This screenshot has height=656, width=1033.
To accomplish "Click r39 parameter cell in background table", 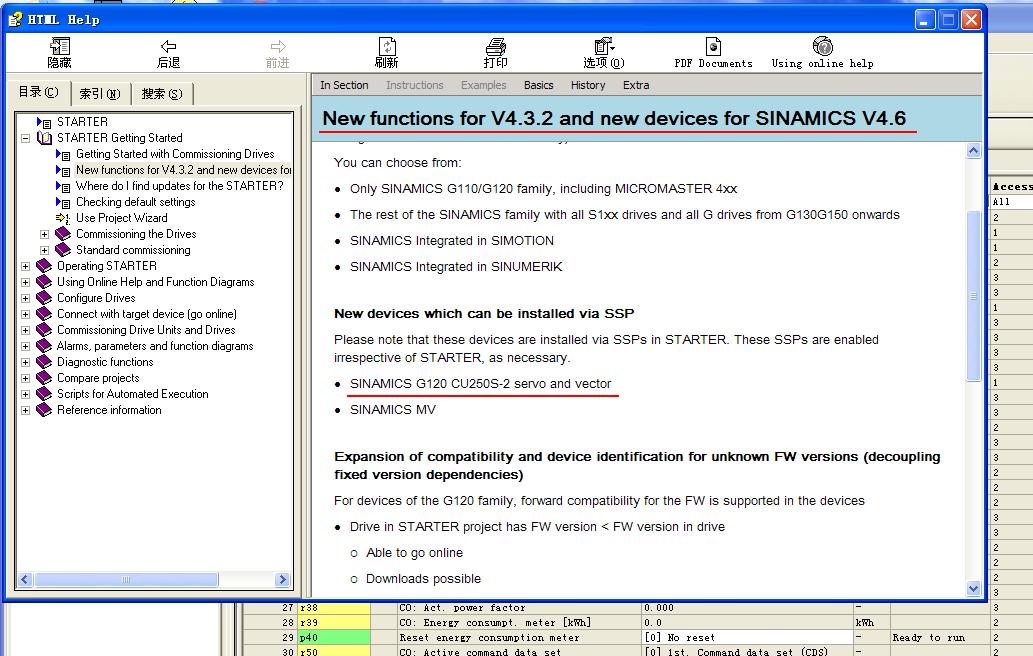I will click(334, 622).
